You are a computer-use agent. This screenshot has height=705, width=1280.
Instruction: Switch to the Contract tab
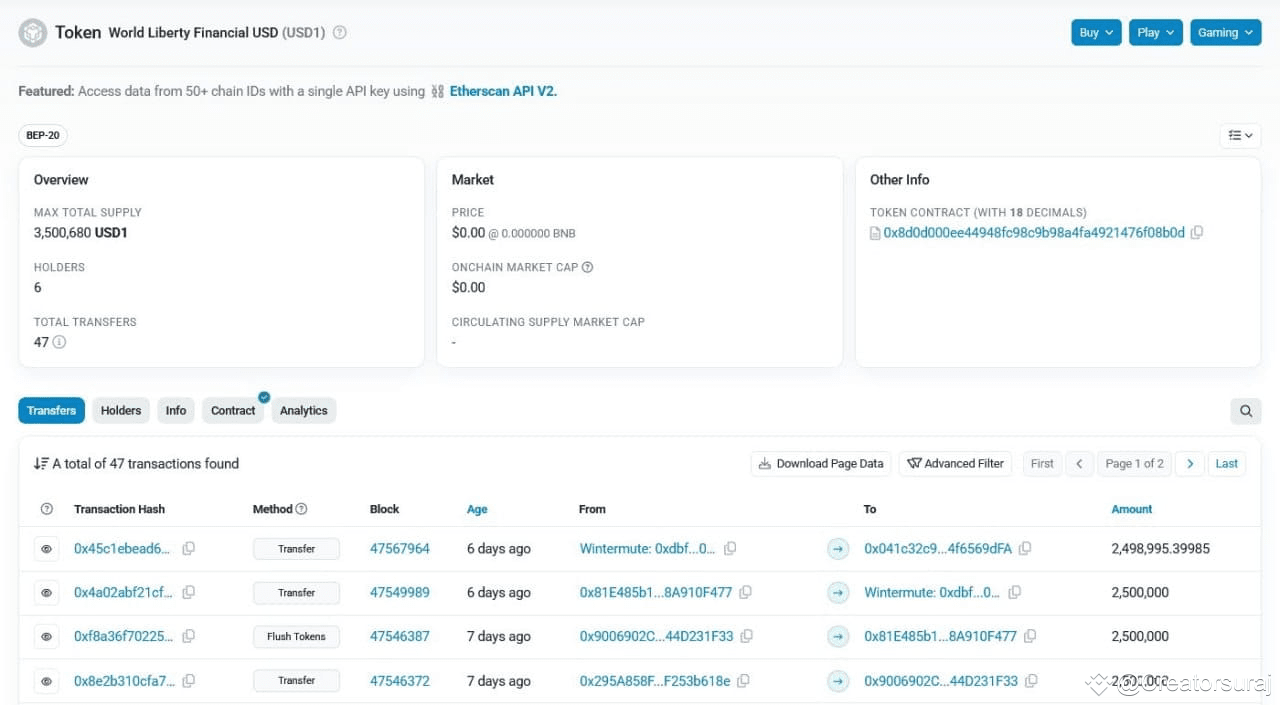[233, 410]
